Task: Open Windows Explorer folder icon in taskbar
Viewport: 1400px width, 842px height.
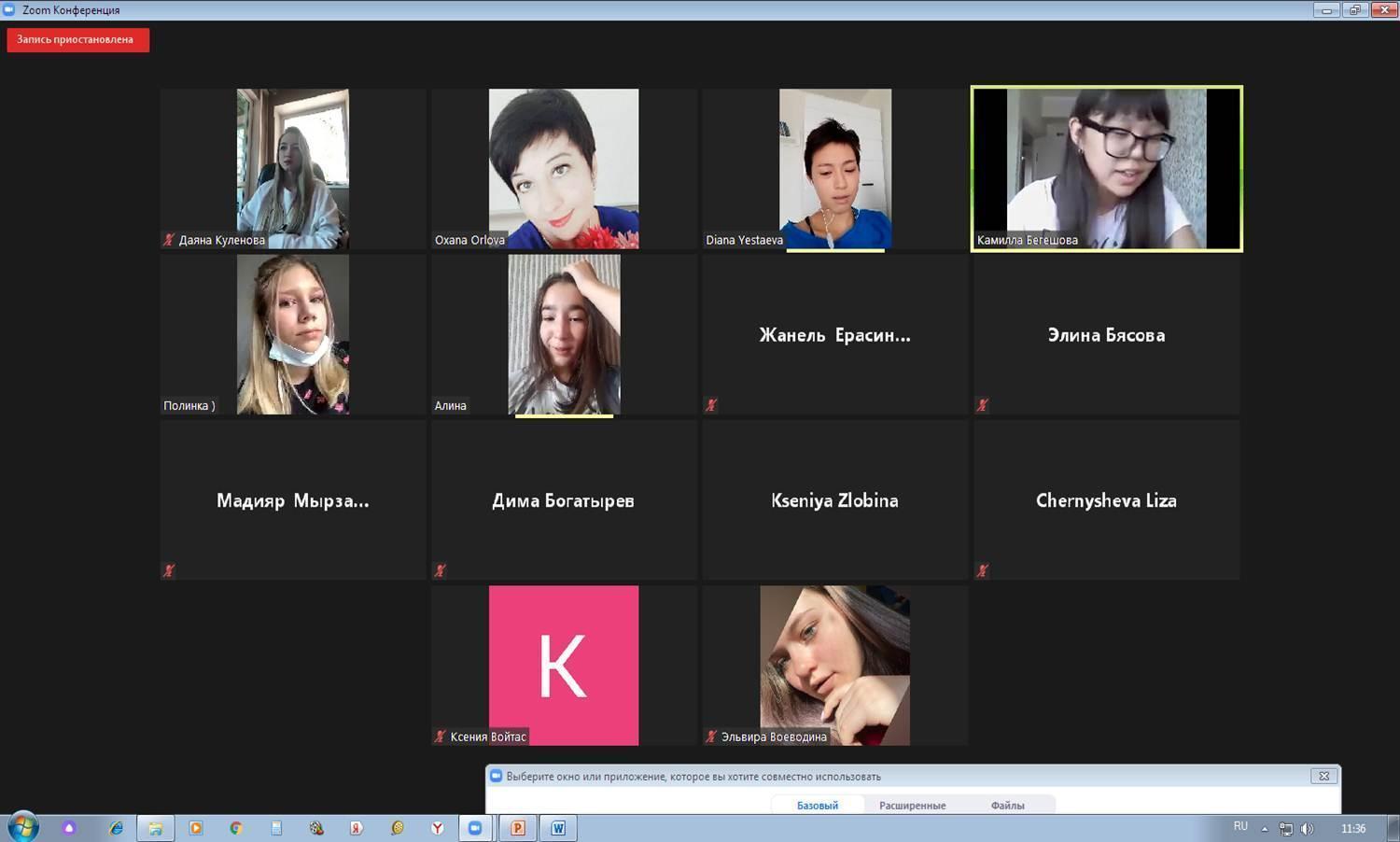Action: click(x=156, y=828)
